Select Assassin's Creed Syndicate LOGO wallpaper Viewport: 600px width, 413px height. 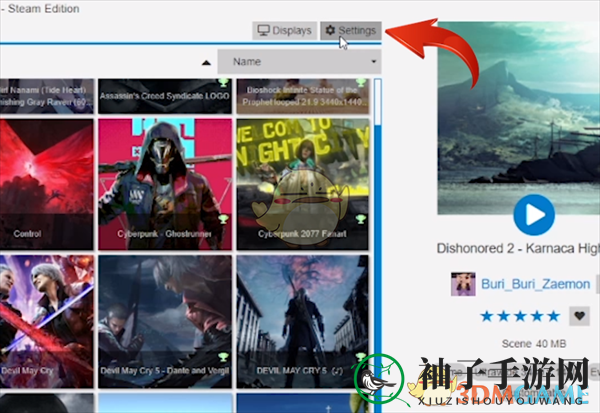click(165, 96)
